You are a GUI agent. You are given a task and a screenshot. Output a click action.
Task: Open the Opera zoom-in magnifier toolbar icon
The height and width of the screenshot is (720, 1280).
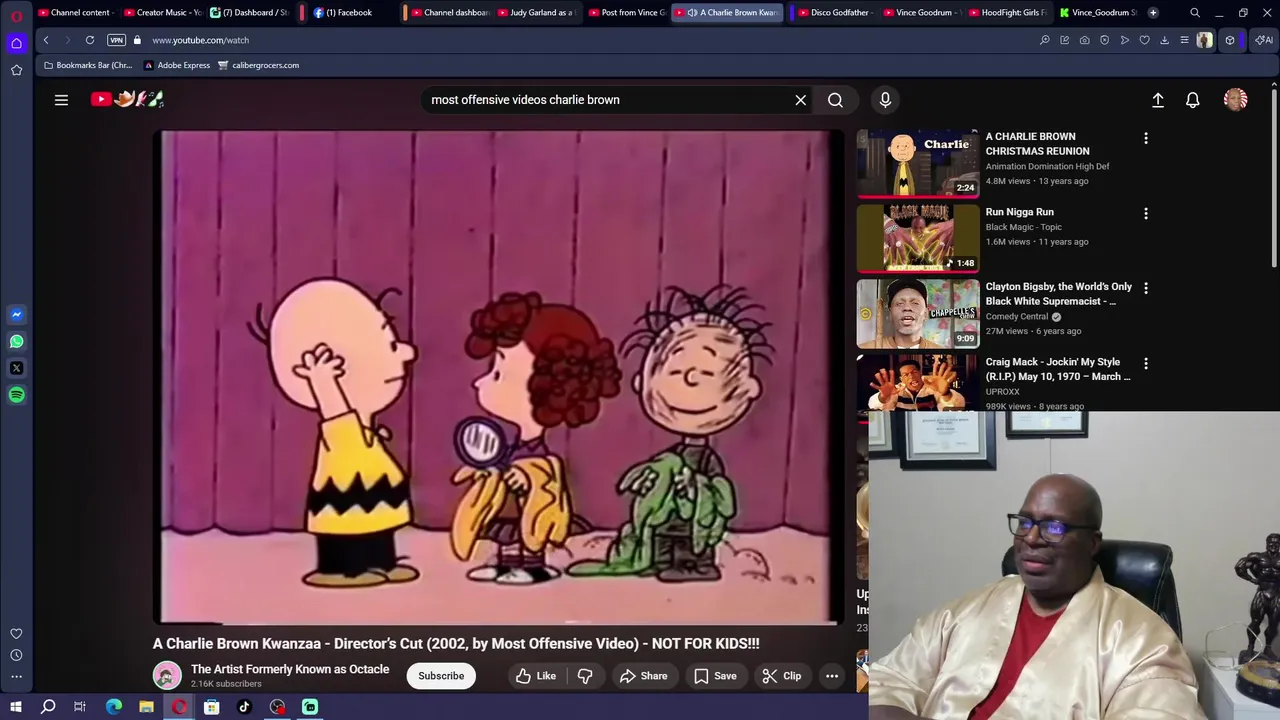pos(1045,40)
